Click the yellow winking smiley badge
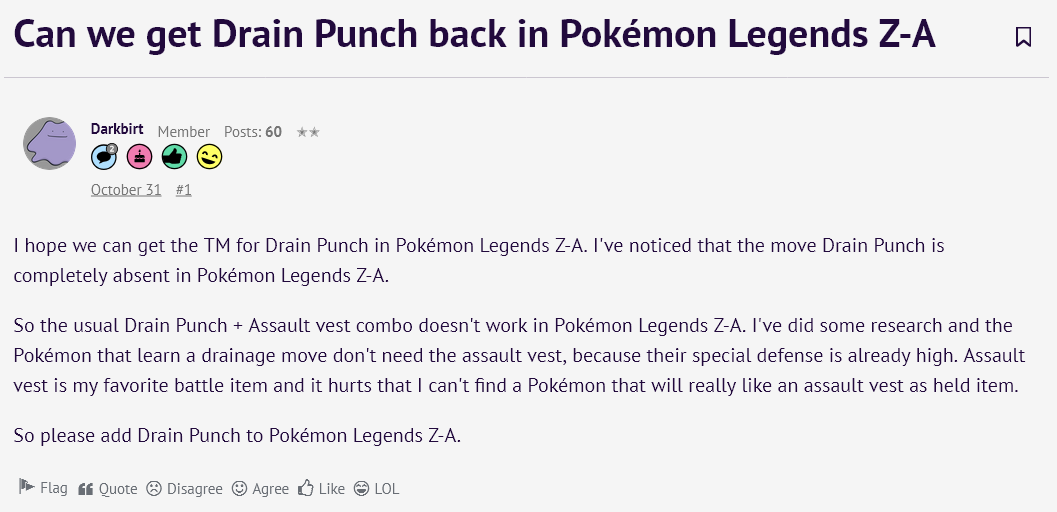Screen dimensions: 1057x512 [210, 156]
